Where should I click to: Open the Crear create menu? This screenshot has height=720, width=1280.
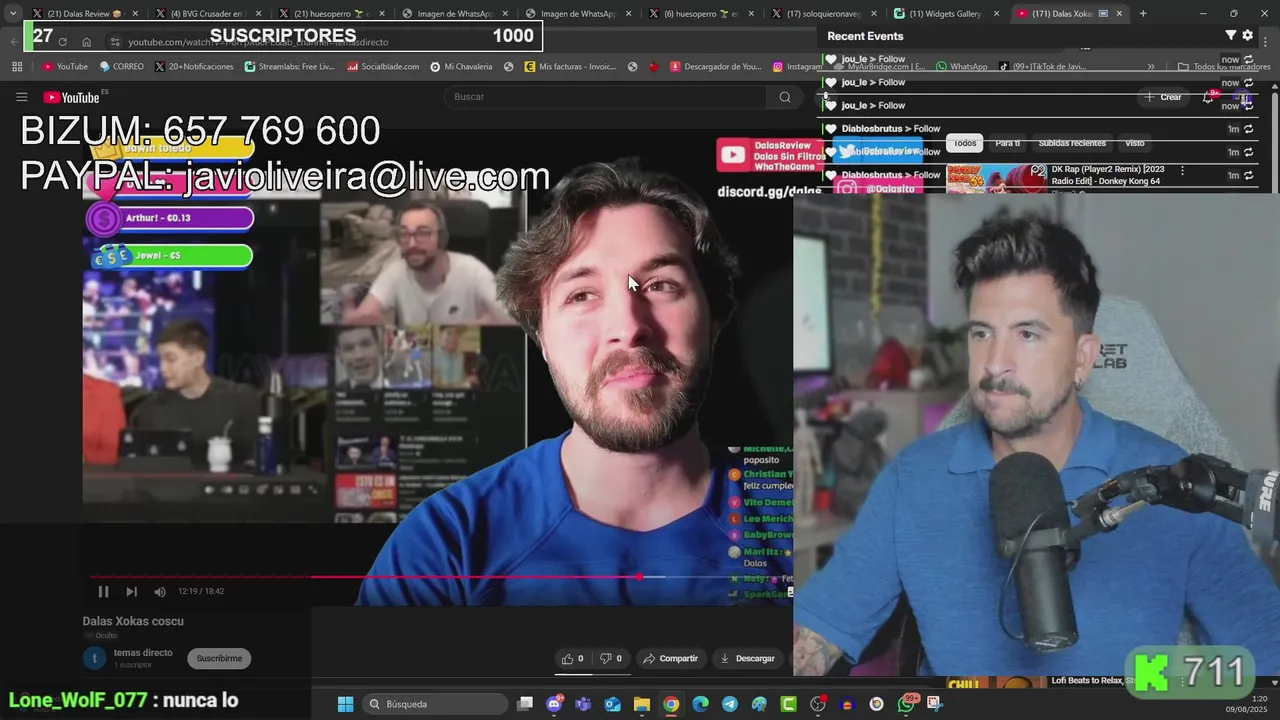click(1164, 97)
